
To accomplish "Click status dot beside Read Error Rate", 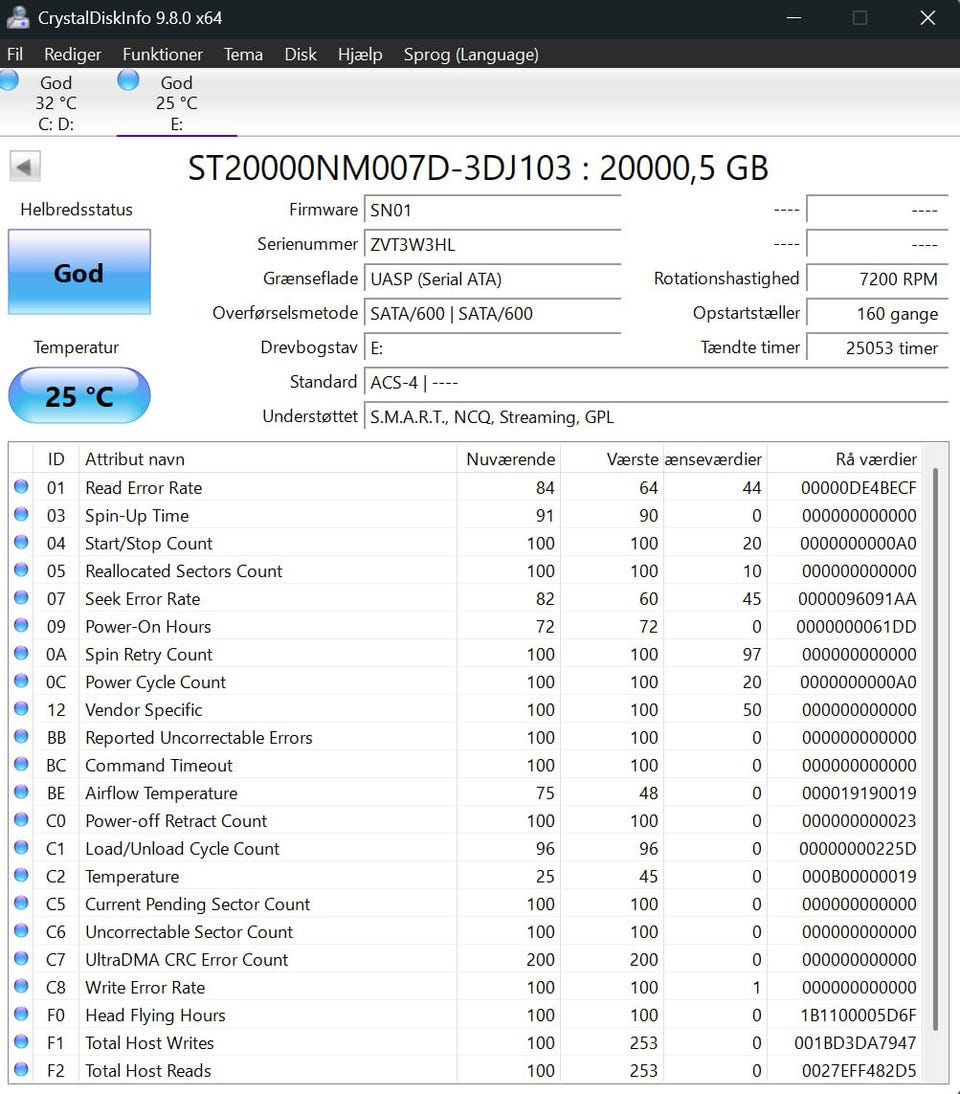I will pos(21,488).
